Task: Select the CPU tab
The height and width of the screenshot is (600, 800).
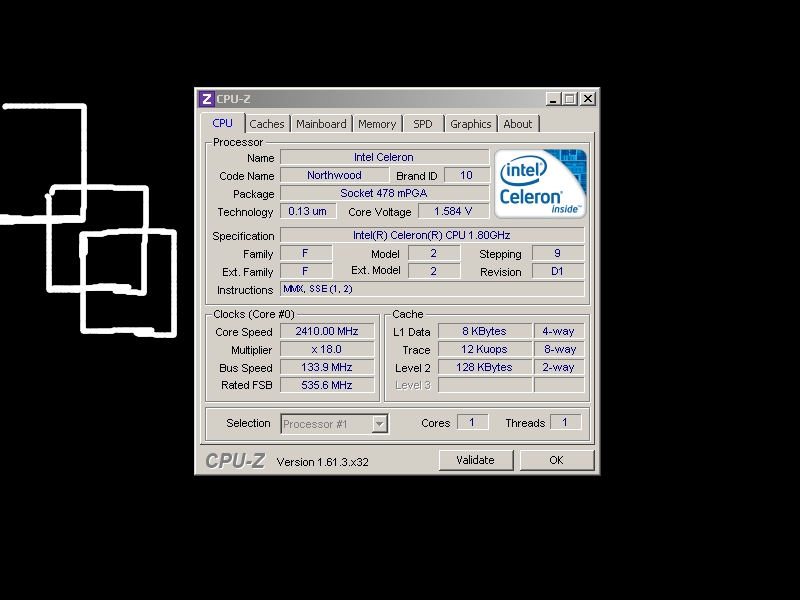Action: pyautogui.click(x=222, y=123)
